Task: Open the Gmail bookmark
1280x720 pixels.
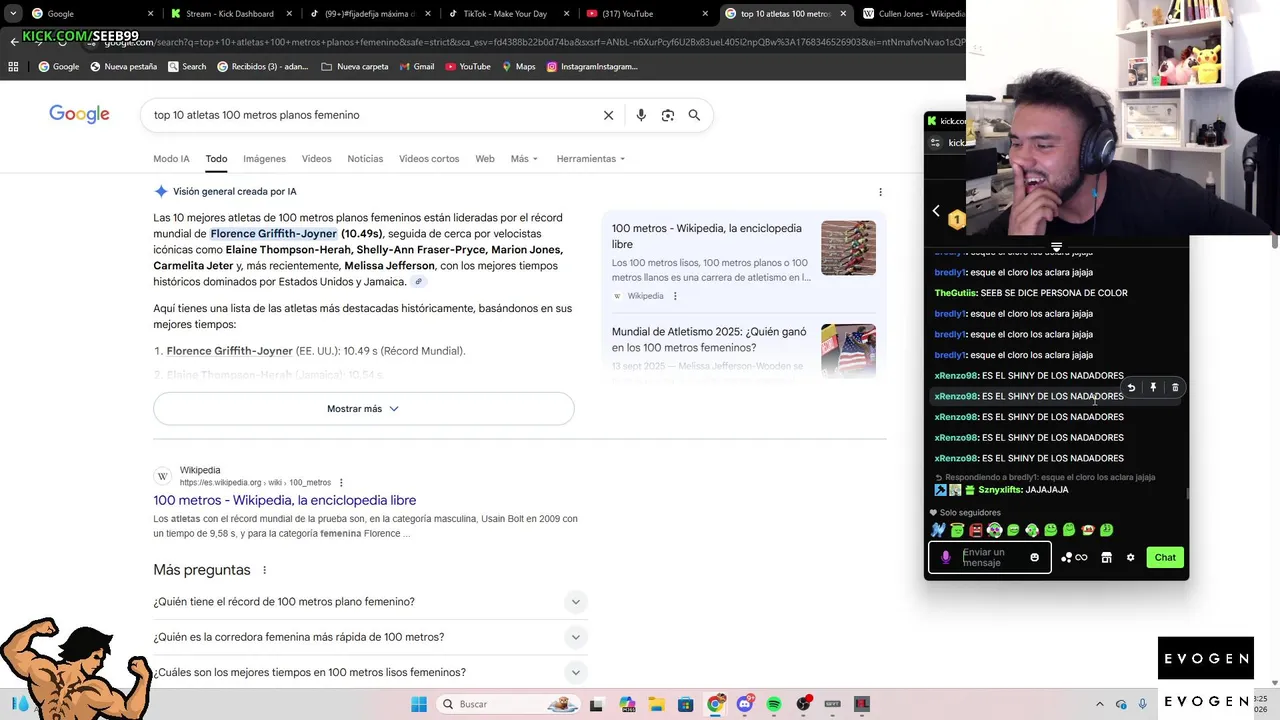Action: pyautogui.click(x=416, y=67)
